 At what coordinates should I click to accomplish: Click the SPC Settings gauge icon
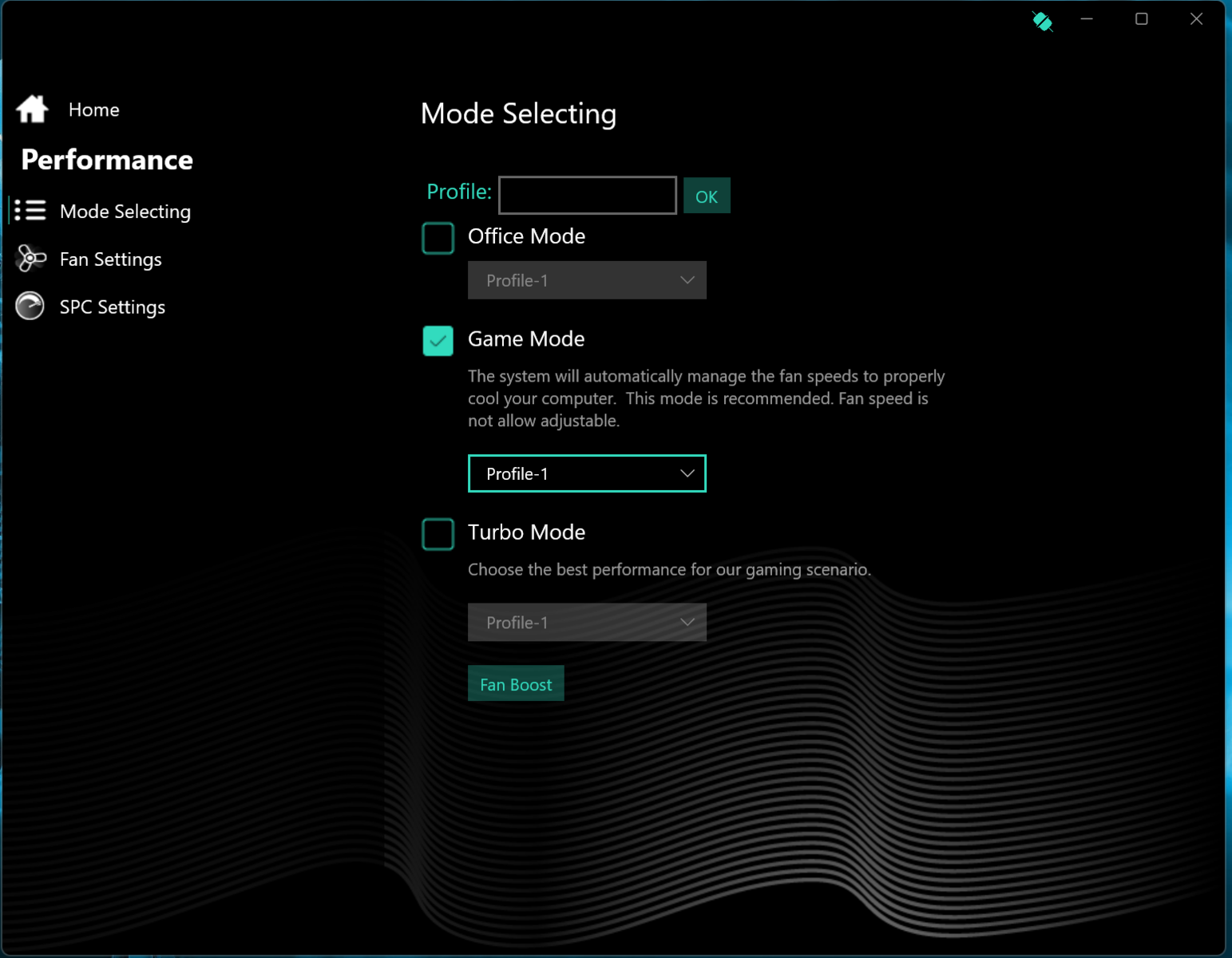point(30,306)
